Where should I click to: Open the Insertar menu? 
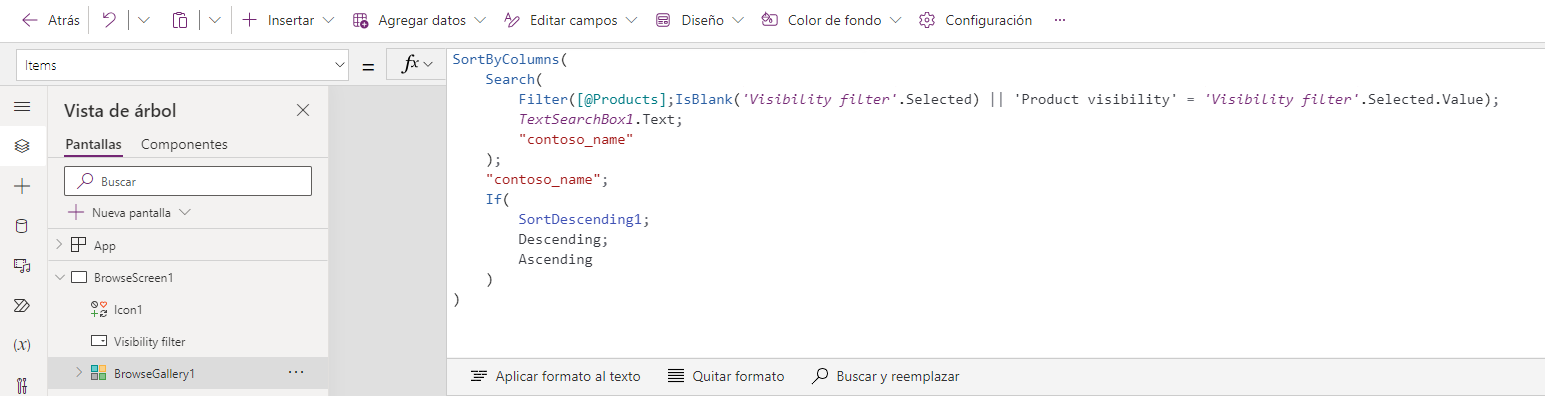pos(288,20)
